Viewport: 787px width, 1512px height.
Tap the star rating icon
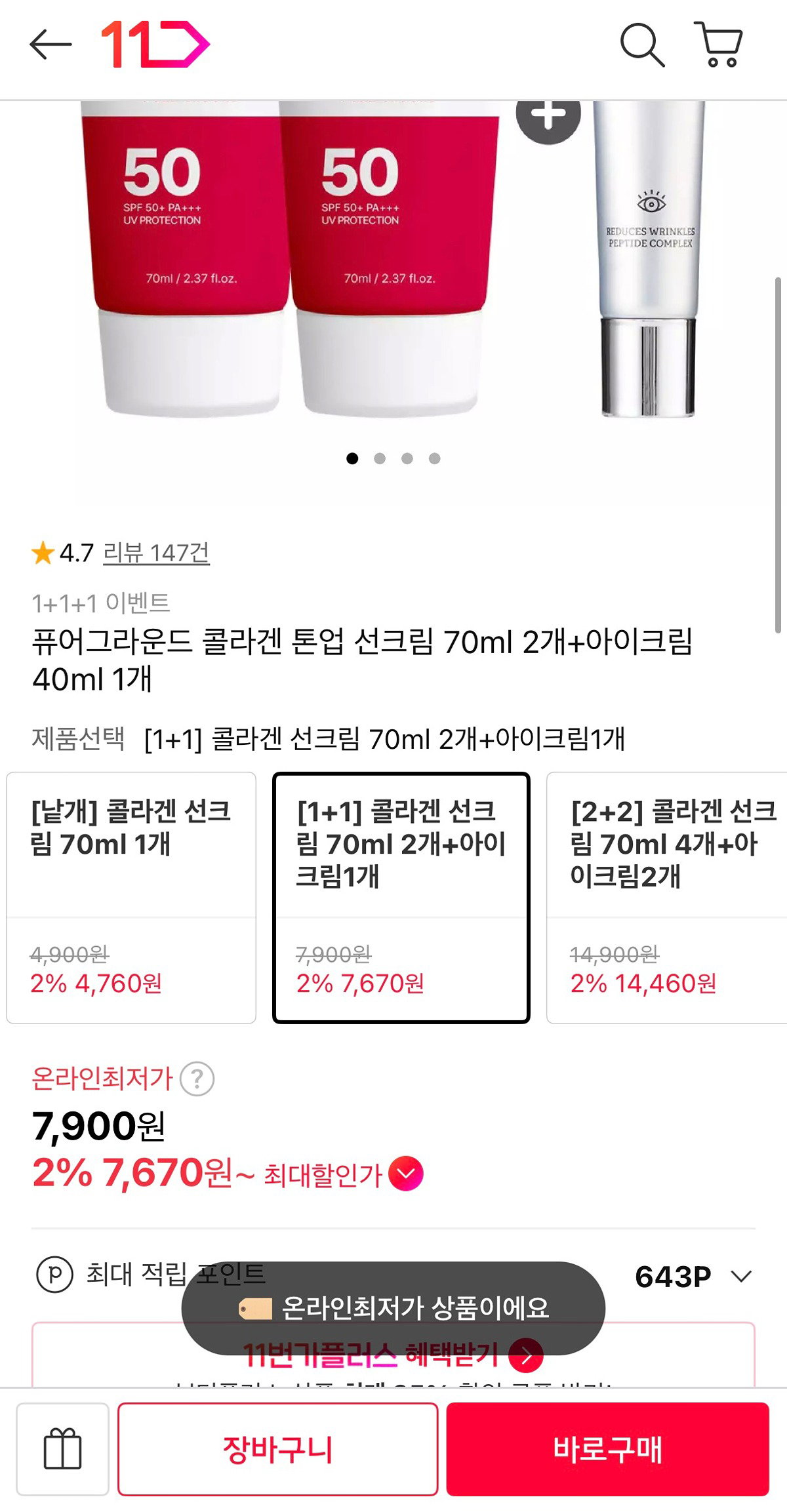(43, 553)
